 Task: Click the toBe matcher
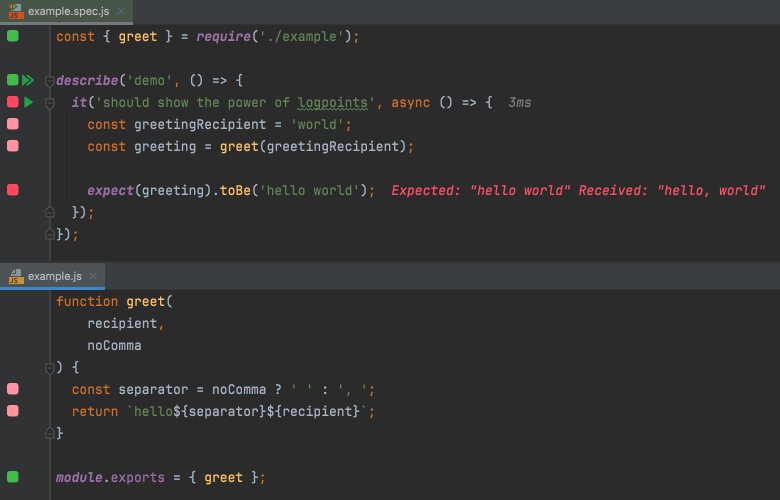click(x=235, y=190)
